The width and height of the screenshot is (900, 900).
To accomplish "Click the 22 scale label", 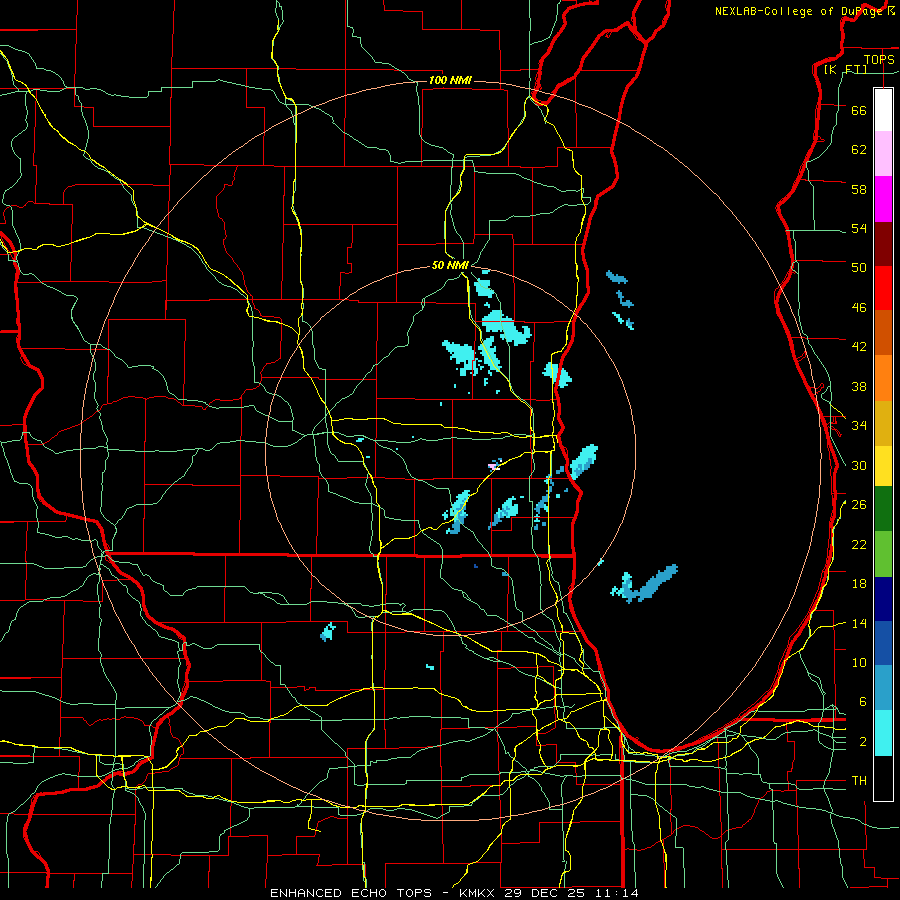I will [x=859, y=544].
